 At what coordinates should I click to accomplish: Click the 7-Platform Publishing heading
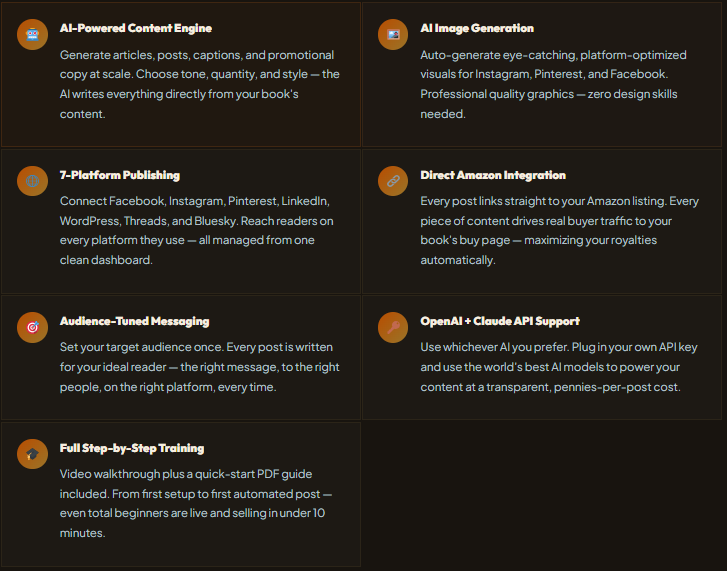point(120,175)
